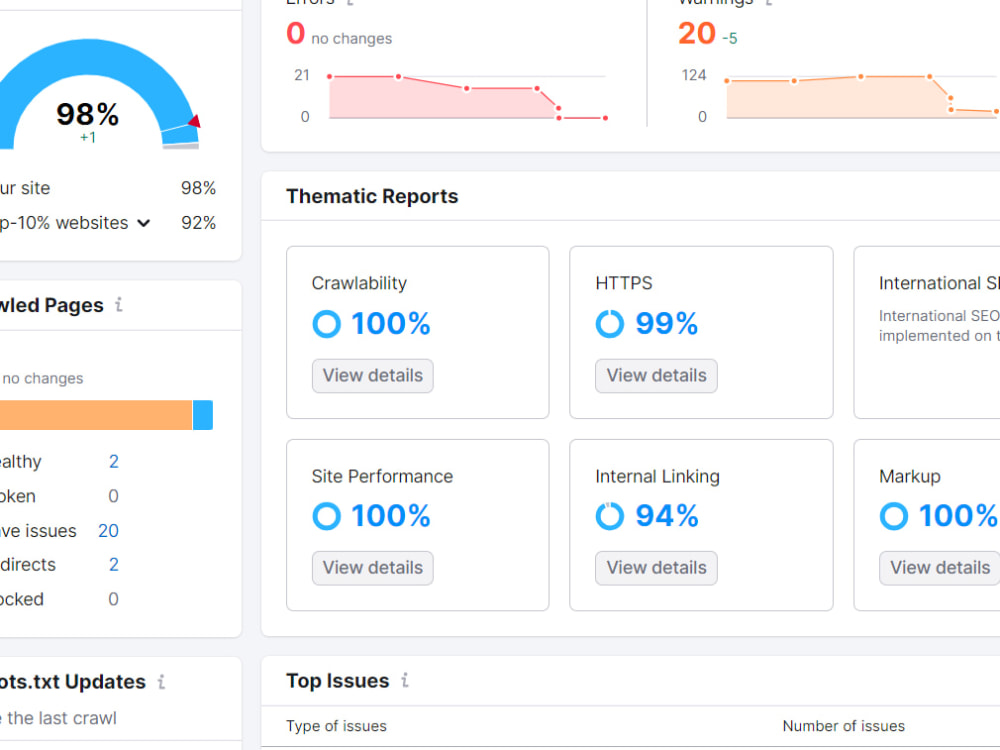Image resolution: width=1000 pixels, height=750 pixels.
Task: Click the Redirects count 2
Action: pos(114,564)
